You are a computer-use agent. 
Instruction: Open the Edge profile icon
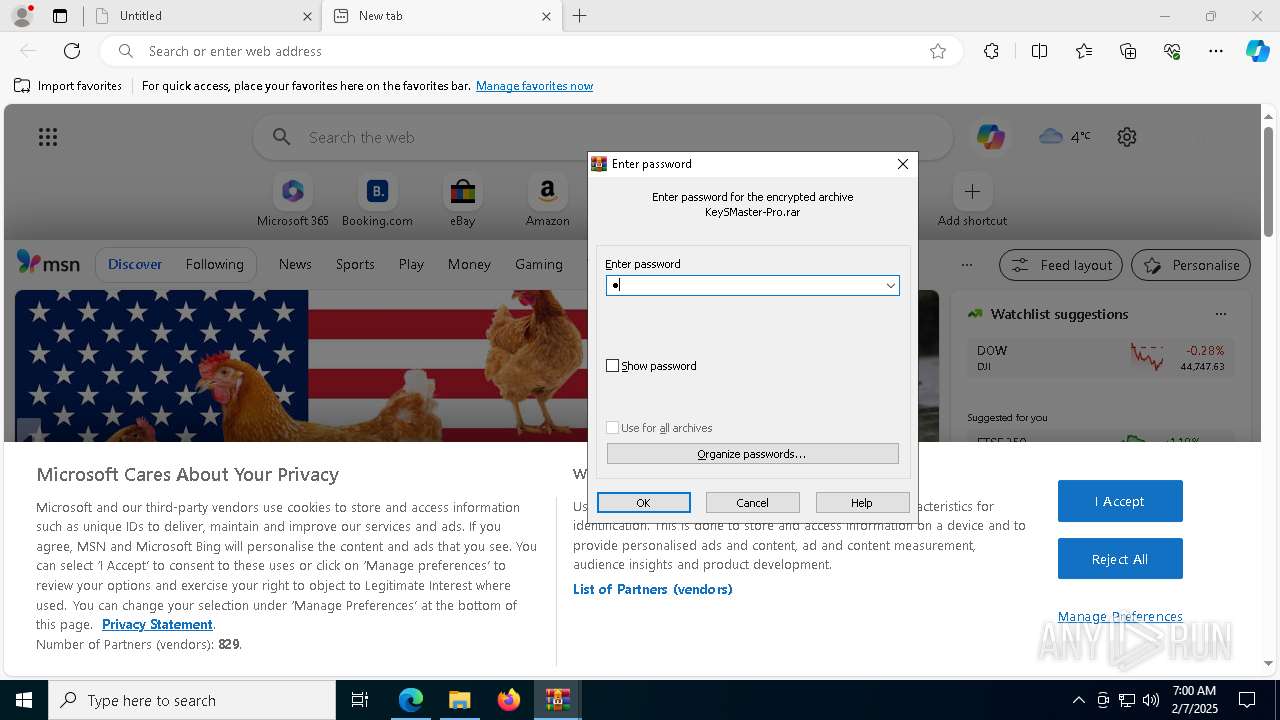pos(22,16)
